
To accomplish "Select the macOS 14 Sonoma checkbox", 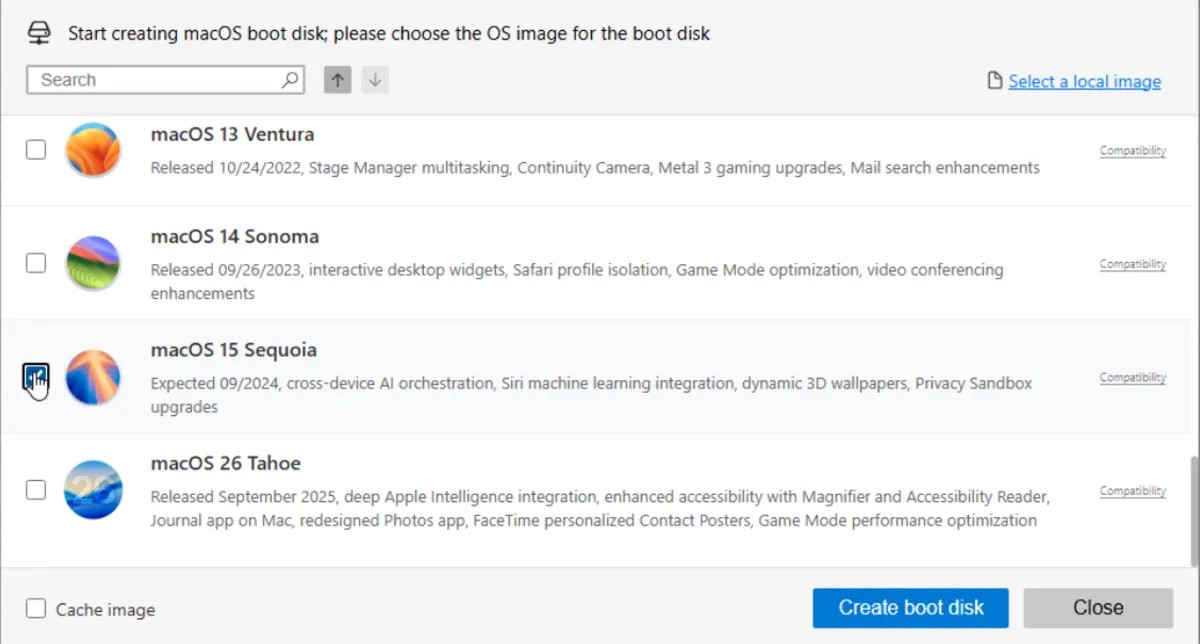I will coord(35,263).
